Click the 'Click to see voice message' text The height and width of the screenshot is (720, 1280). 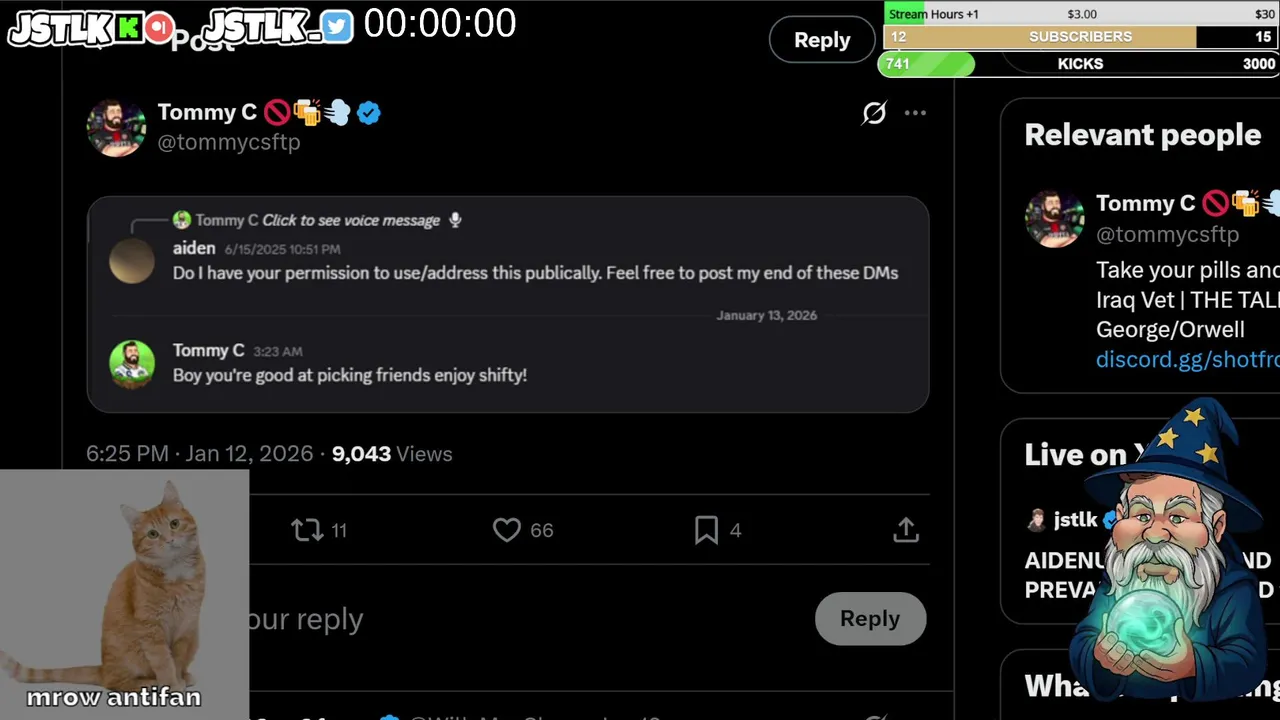(x=351, y=220)
